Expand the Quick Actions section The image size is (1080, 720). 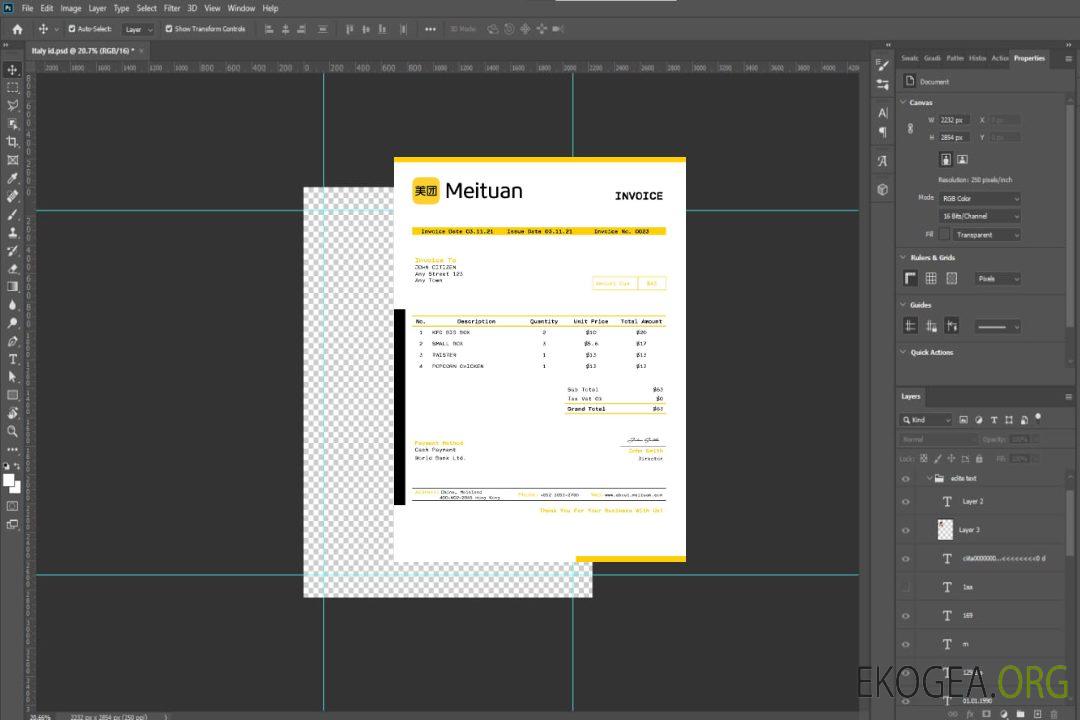tap(904, 352)
